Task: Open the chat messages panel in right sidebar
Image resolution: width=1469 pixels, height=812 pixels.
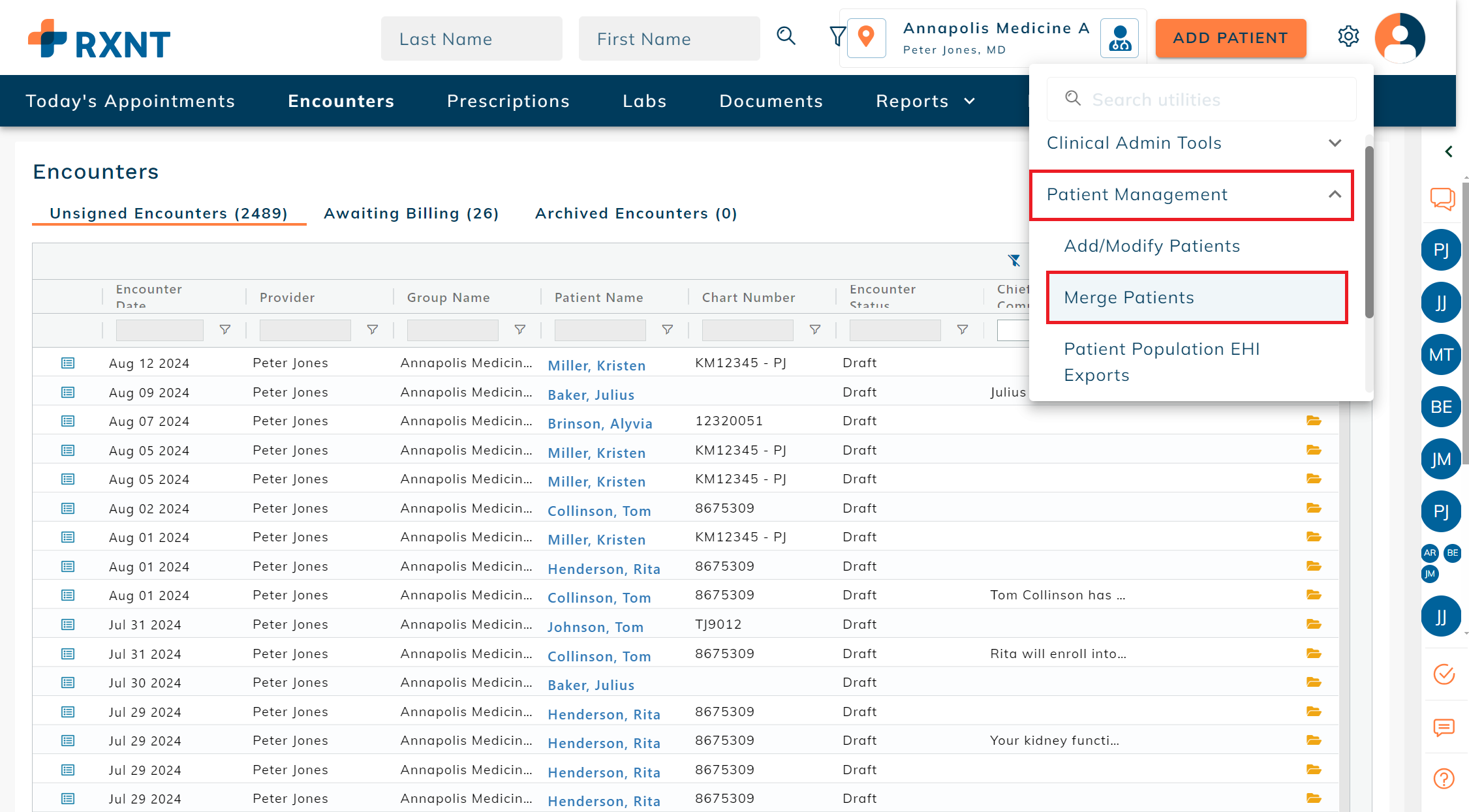Action: (x=1442, y=199)
